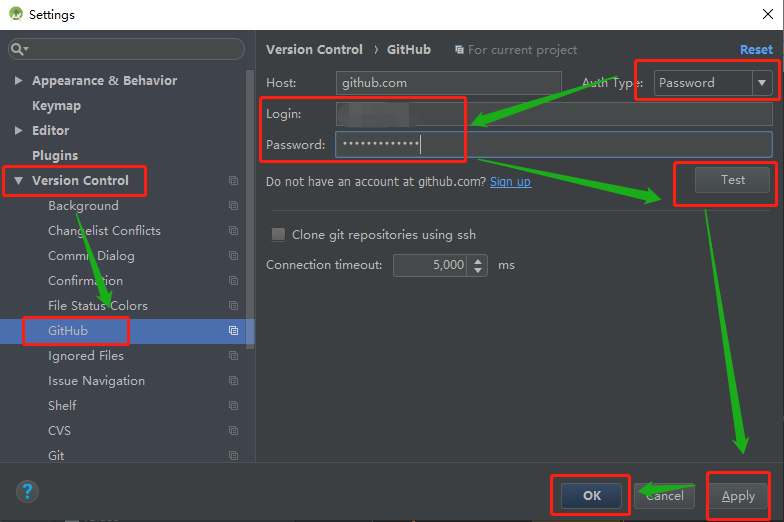Click project-level icon beside Confirmation
The height and width of the screenshot is (522, 784).
(x=234, y=280)
